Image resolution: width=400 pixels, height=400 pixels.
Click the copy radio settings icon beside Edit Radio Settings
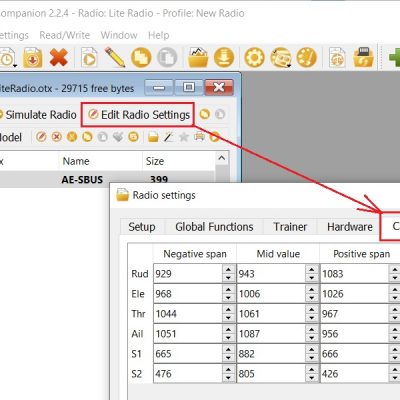205,114
